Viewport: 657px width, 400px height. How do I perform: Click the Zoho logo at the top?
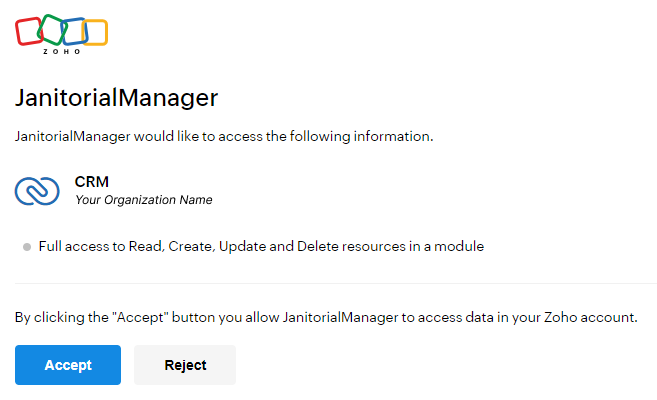(x=62, y=33)
